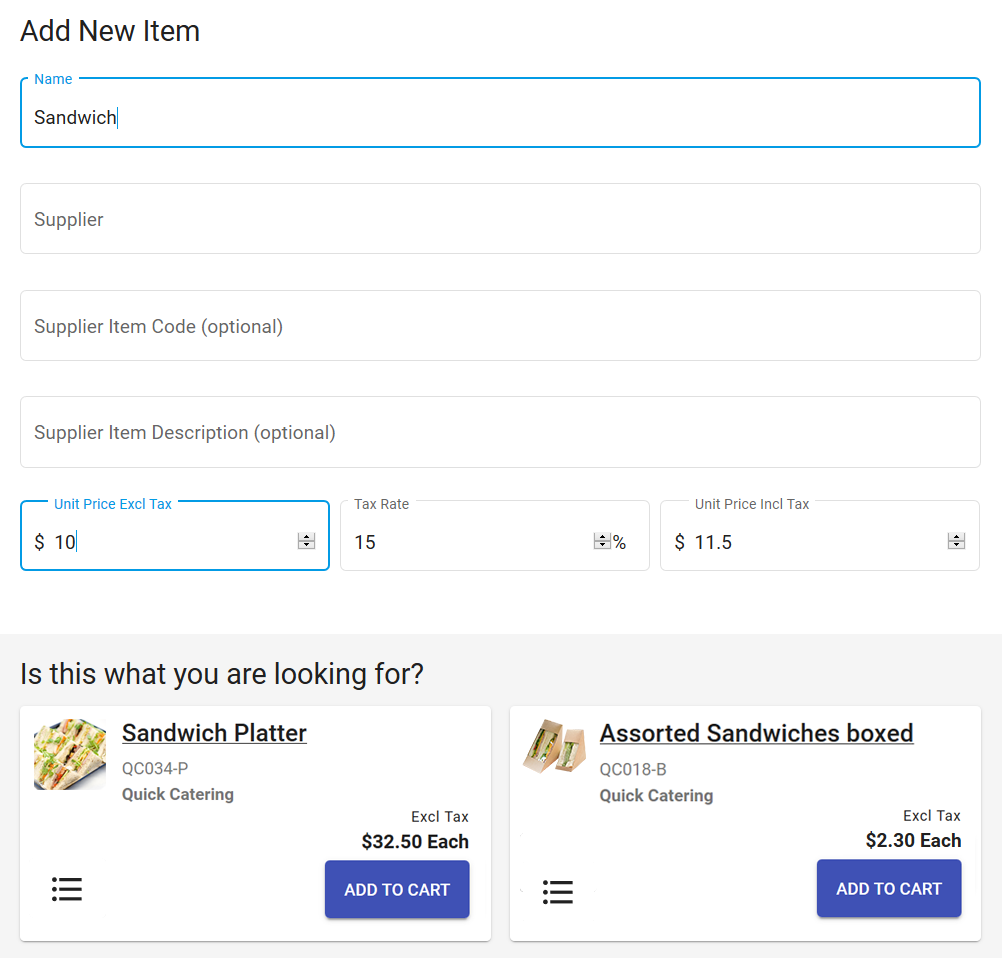Open the Sandwich Platter title link
The image size is (1002, 958).
214,733
